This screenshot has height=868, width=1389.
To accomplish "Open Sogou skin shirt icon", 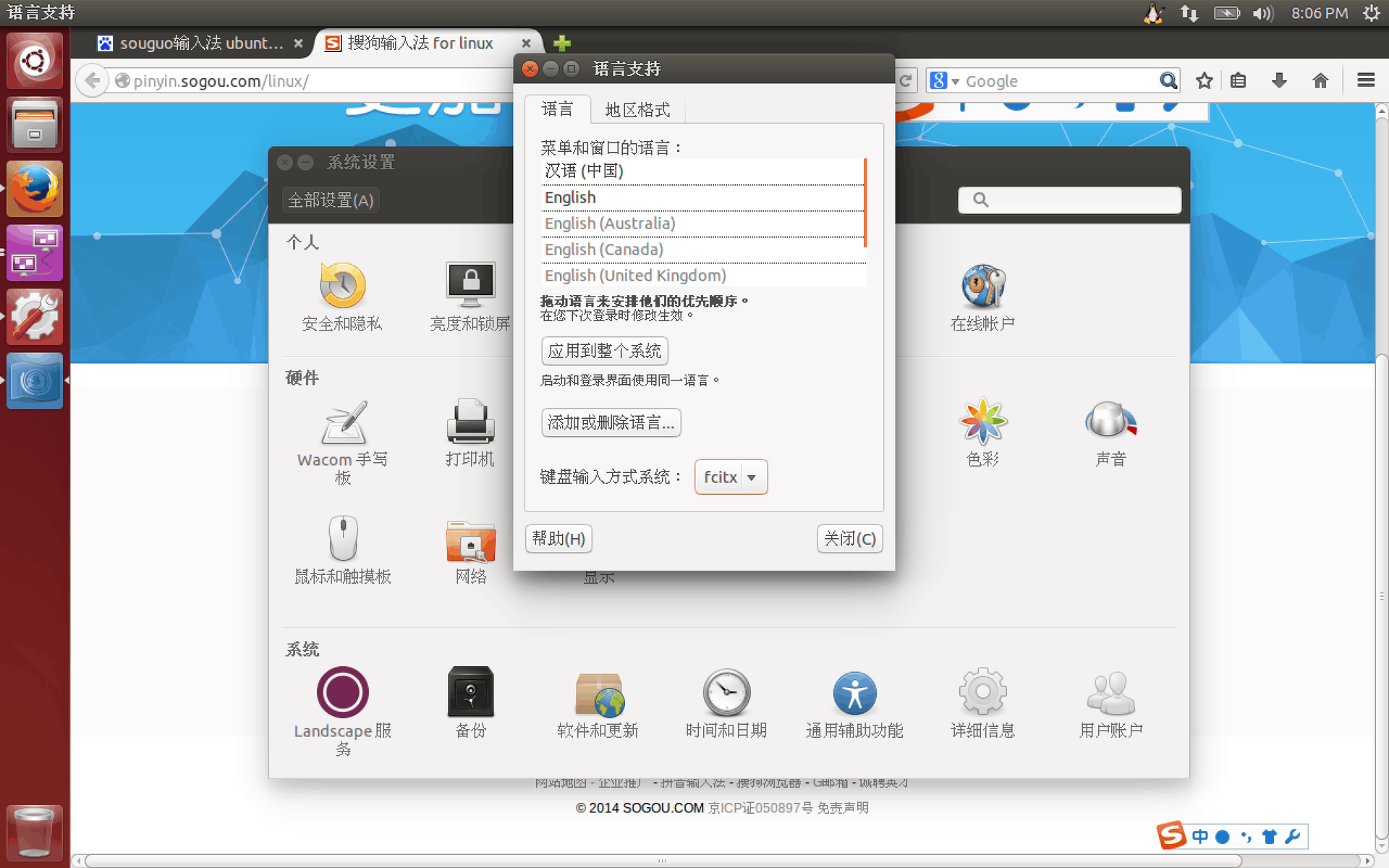I will pos(1269,837).
